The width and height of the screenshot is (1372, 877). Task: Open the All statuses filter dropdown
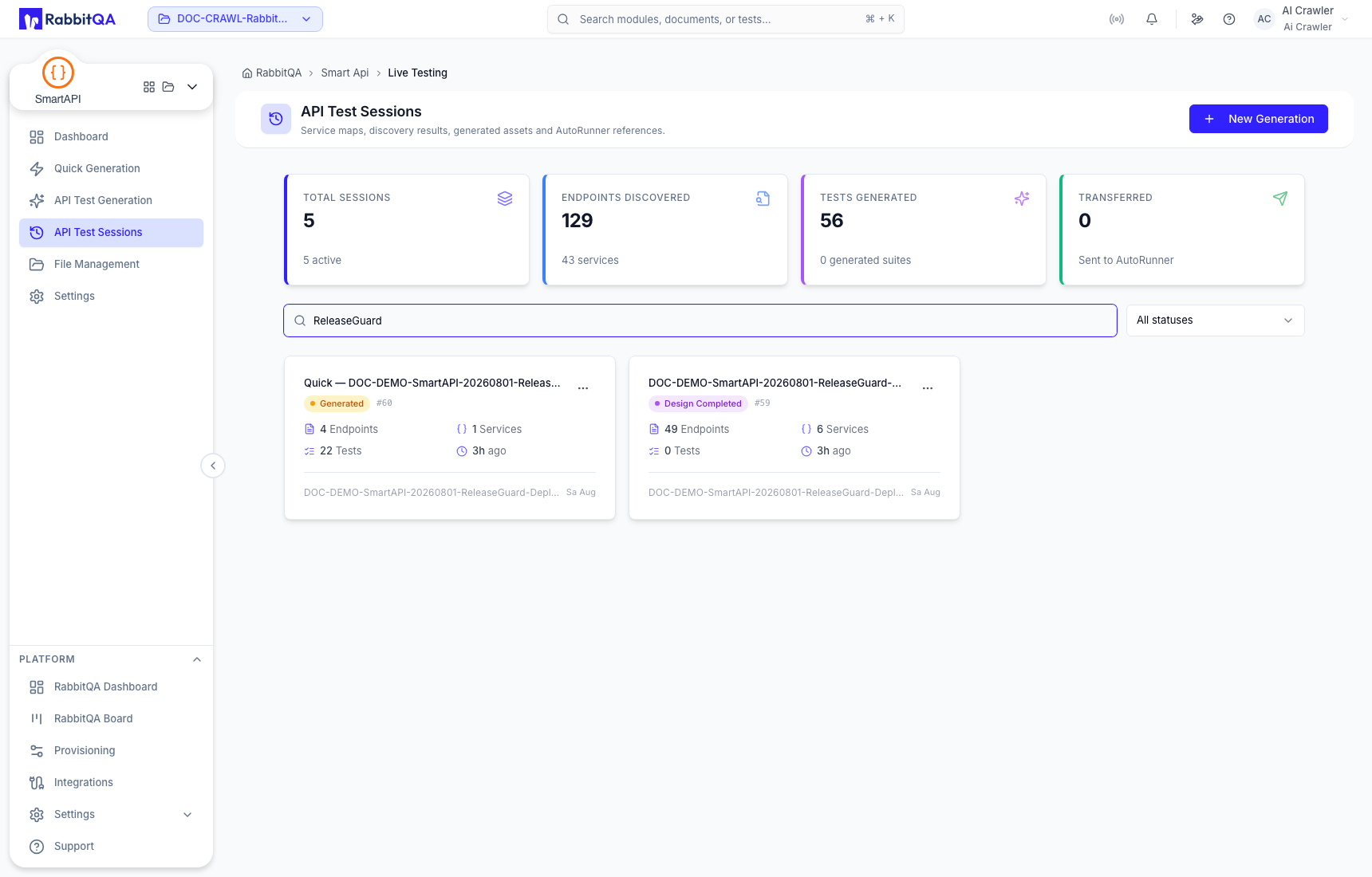(1216, 321)
